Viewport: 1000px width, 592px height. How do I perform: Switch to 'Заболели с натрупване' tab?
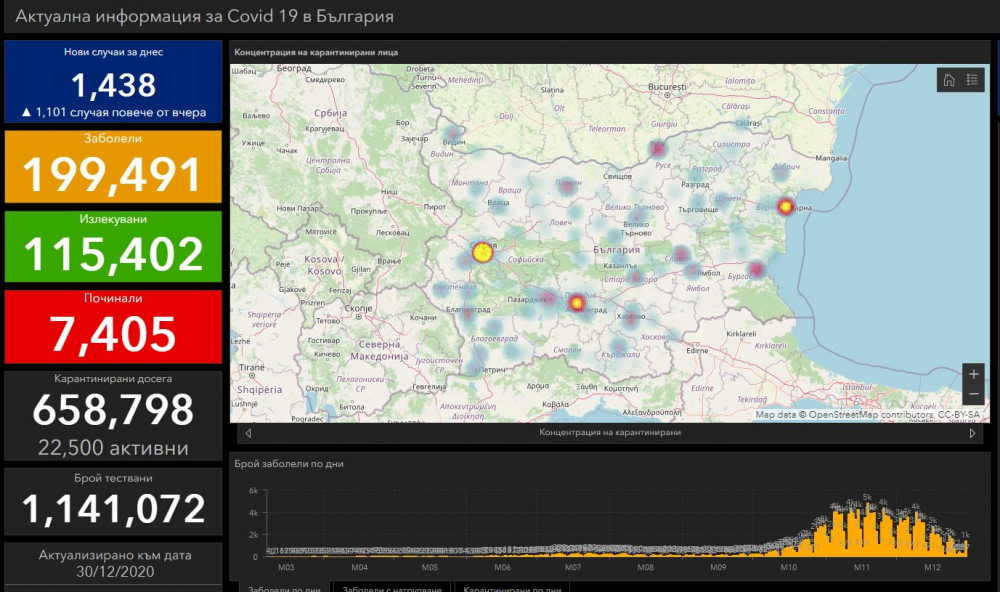point(392,588)
